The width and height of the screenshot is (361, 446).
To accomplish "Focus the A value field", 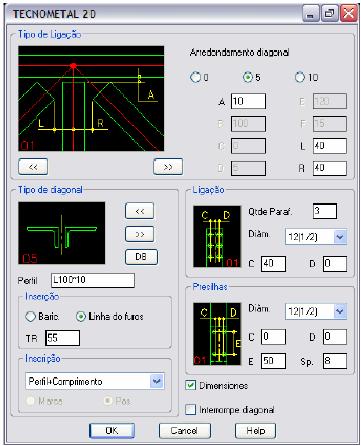I will click(248, 101).
